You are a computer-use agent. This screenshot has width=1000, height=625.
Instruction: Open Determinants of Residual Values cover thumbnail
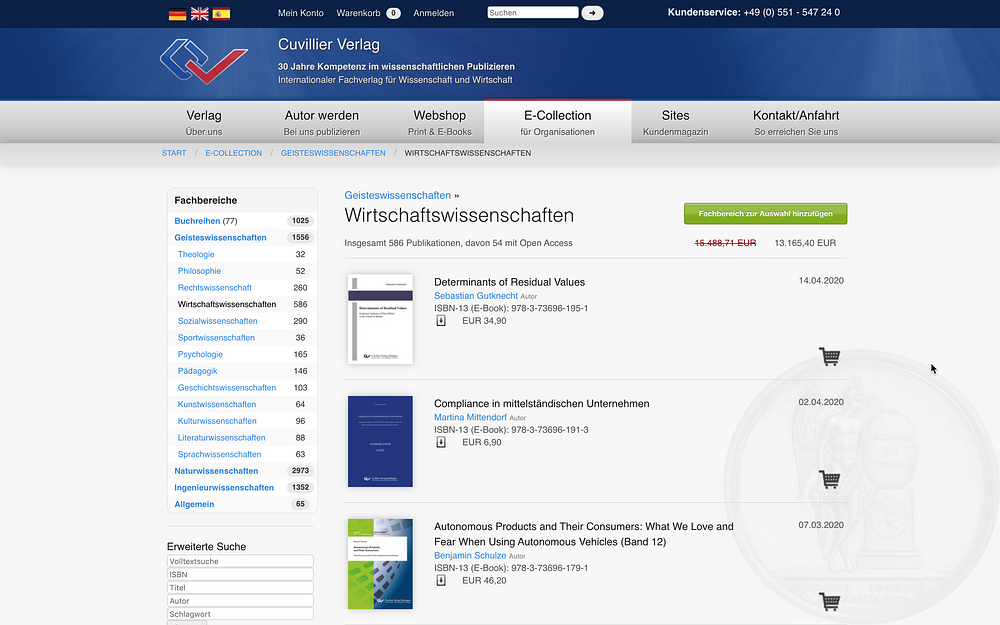380,319
